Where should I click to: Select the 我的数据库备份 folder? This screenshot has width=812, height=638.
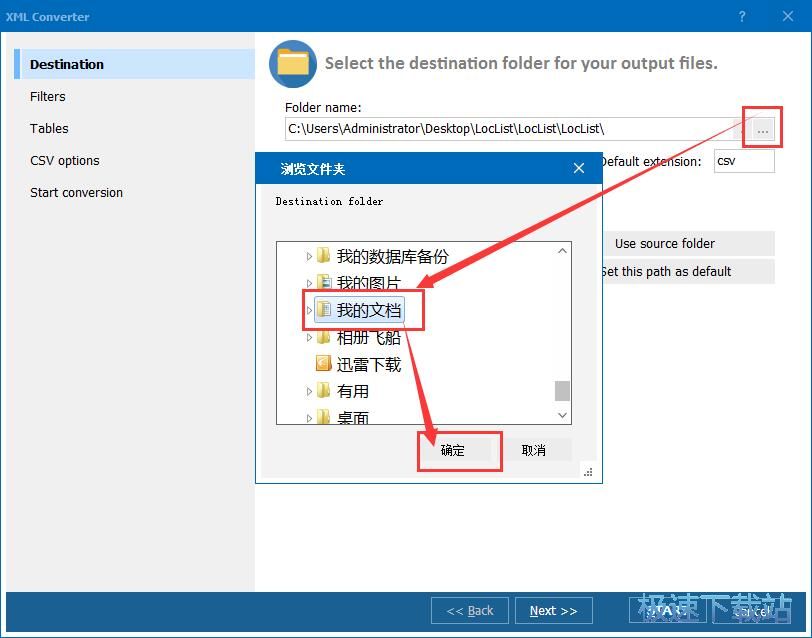tap(393, 256)
